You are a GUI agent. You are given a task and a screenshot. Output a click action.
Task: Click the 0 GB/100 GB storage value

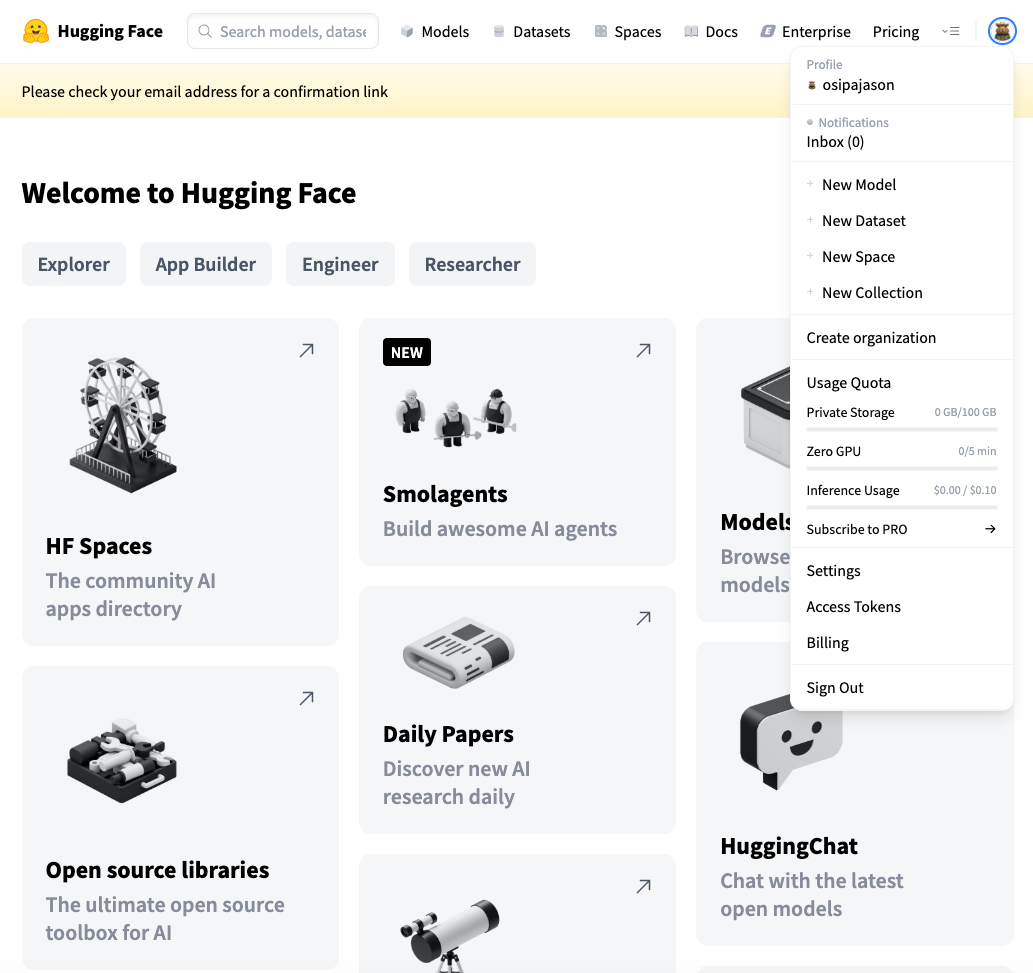click(965, 412)
